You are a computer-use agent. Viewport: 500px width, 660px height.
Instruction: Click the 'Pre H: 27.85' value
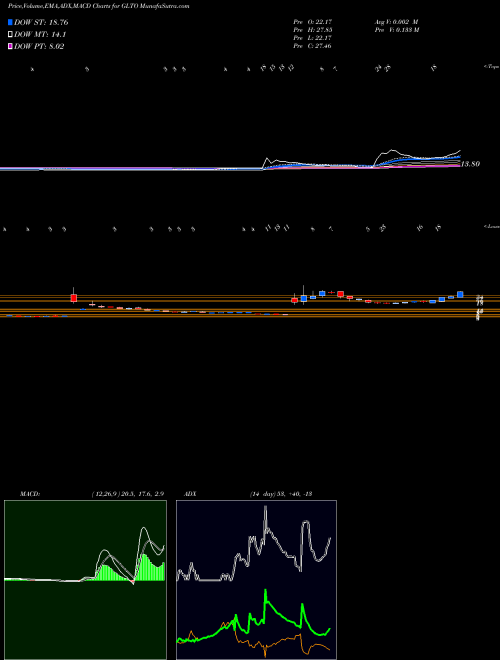[312, 30]
